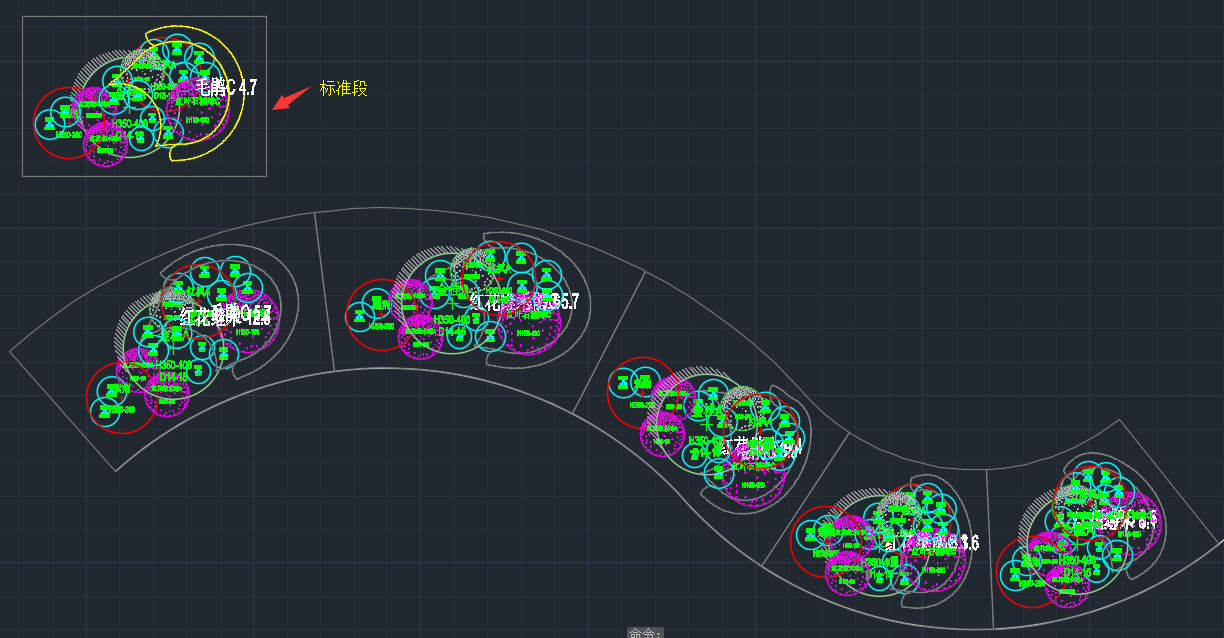The height and width of the screenshot is (638, 1224).
Task: Select the white label ending in 5.7
Action: click(x=524, y=301)
